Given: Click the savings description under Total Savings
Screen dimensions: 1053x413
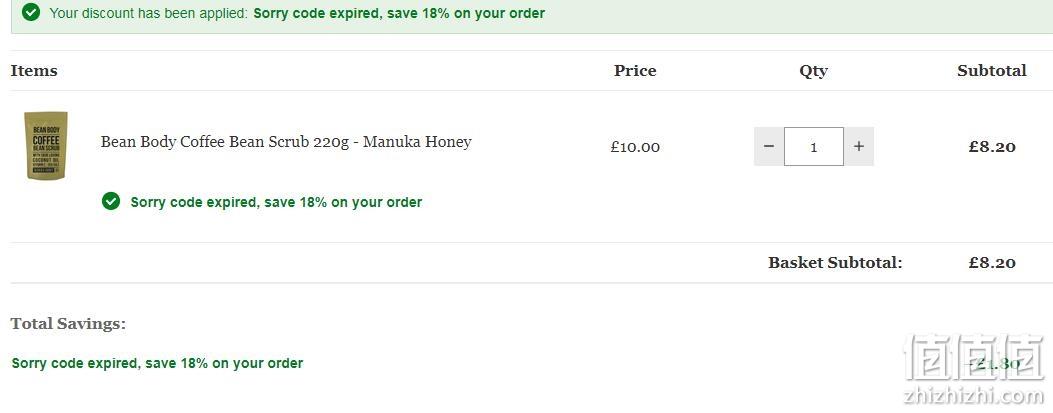Looking at the screenshot, I should (157, 363).
